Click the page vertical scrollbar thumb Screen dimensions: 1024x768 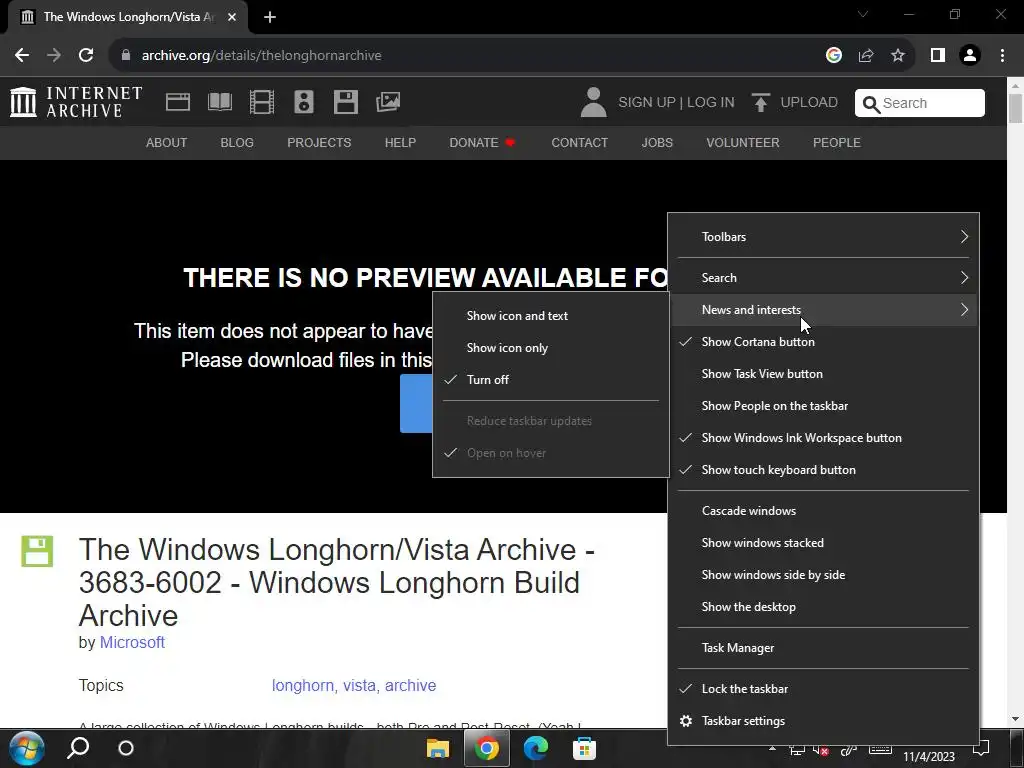[1016, 108]
